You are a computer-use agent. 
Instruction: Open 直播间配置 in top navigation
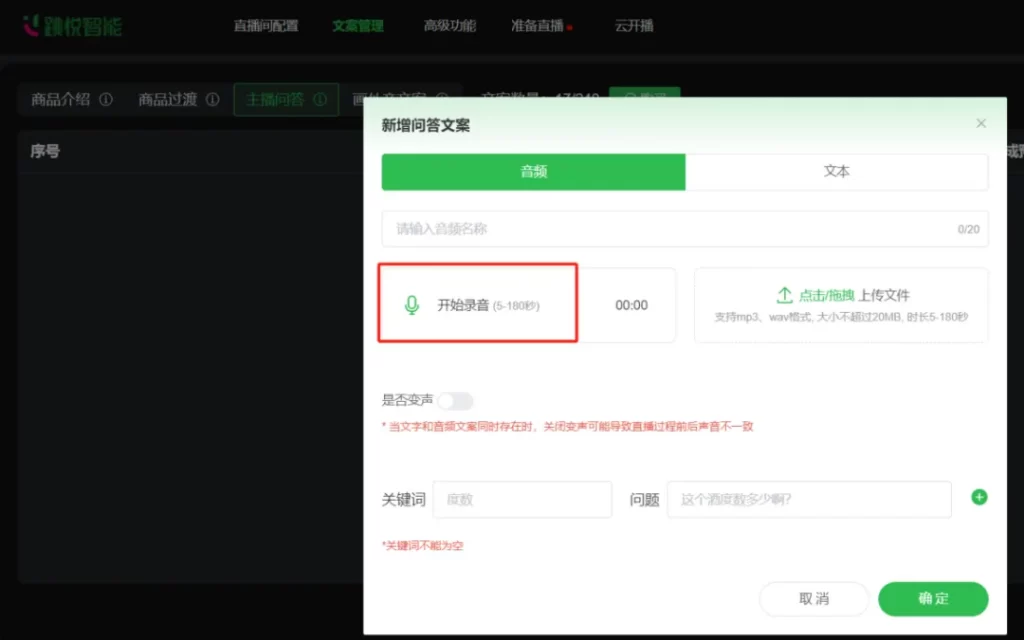[x=266, y=26]
